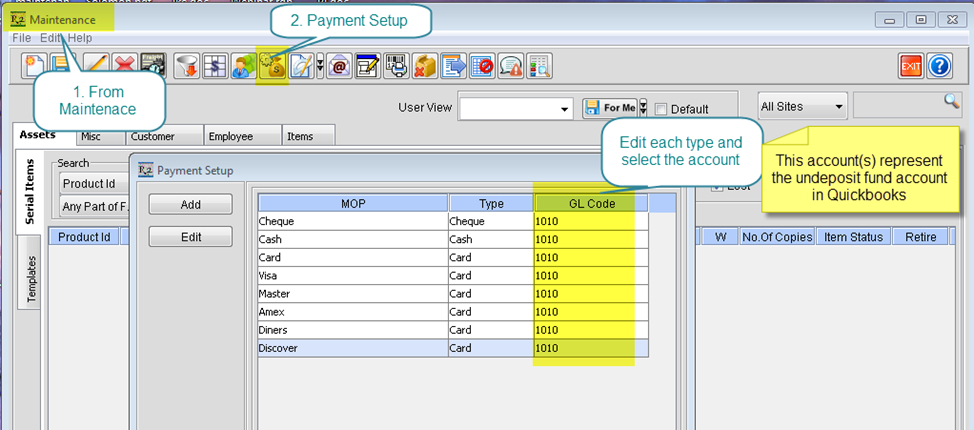Enable the Default checkbox
Image resolution: width=974 pixels, height=430 pixels.
pyautogui.click(x=660, y=109)
